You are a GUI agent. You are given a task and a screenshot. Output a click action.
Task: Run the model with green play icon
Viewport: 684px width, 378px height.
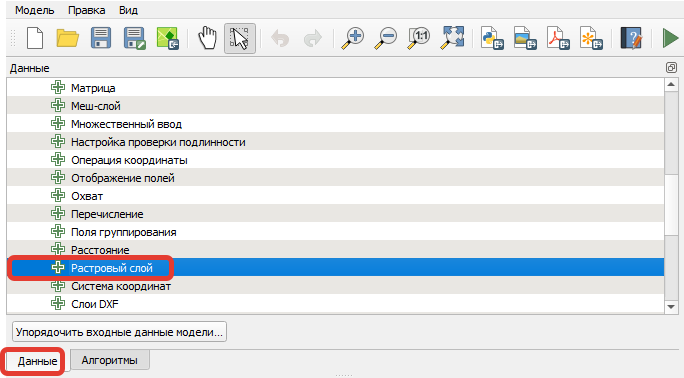click(x=670, y=38)
